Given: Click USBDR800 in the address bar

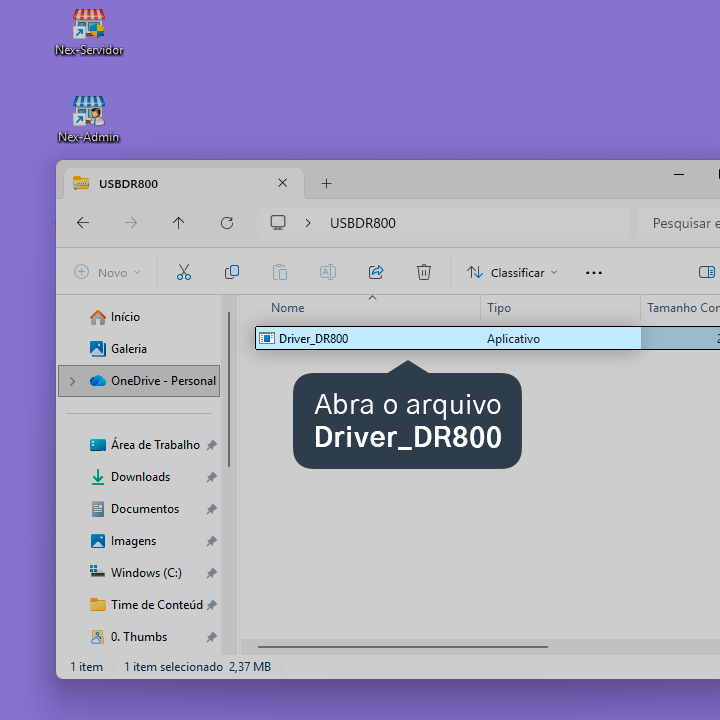Looking at the screenshot, I should (x=363, y=223).
